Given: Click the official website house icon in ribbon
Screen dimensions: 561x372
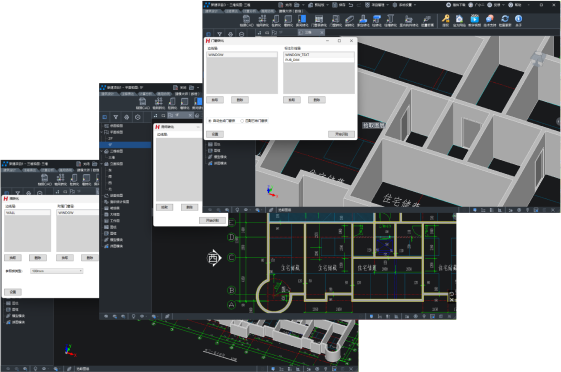Looking at the screenshot, I should (459, 19).
